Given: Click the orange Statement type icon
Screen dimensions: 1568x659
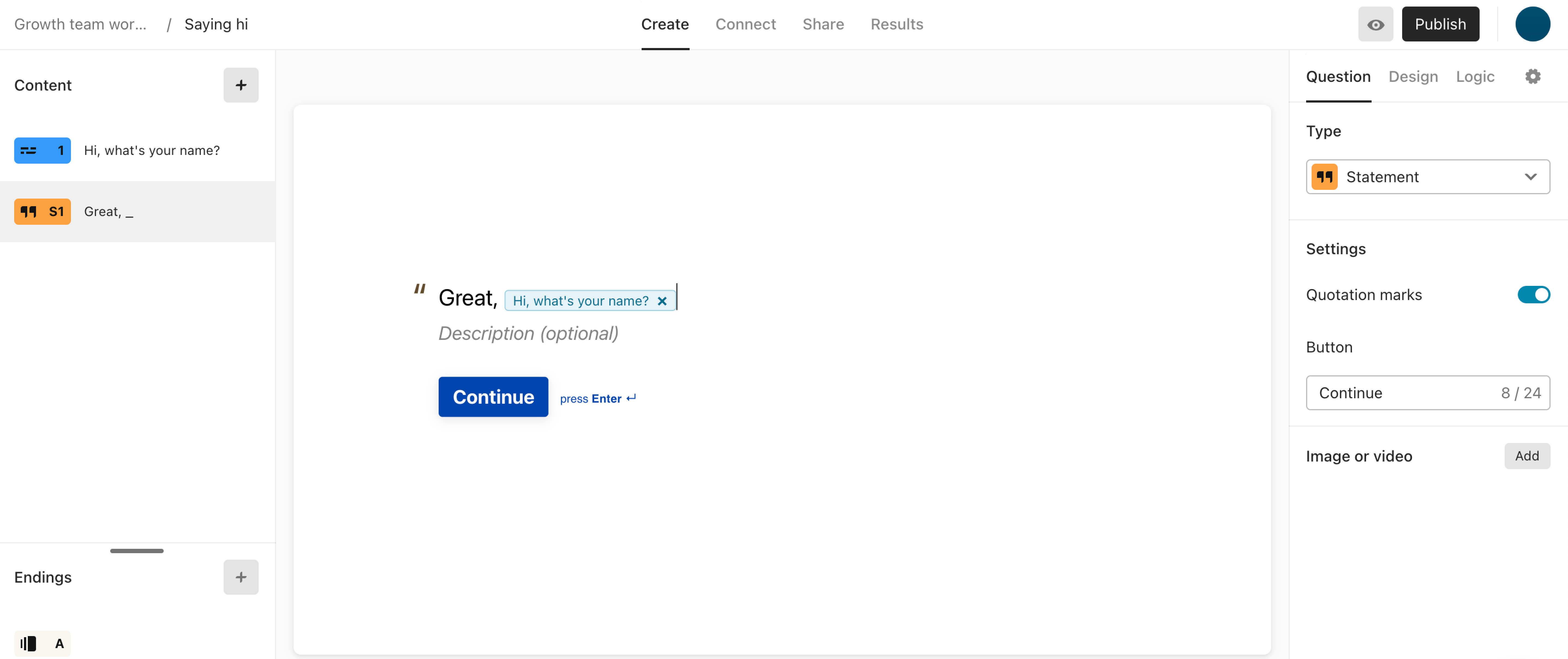Looking at the screenshot, I should click(x=1324, y=177).
